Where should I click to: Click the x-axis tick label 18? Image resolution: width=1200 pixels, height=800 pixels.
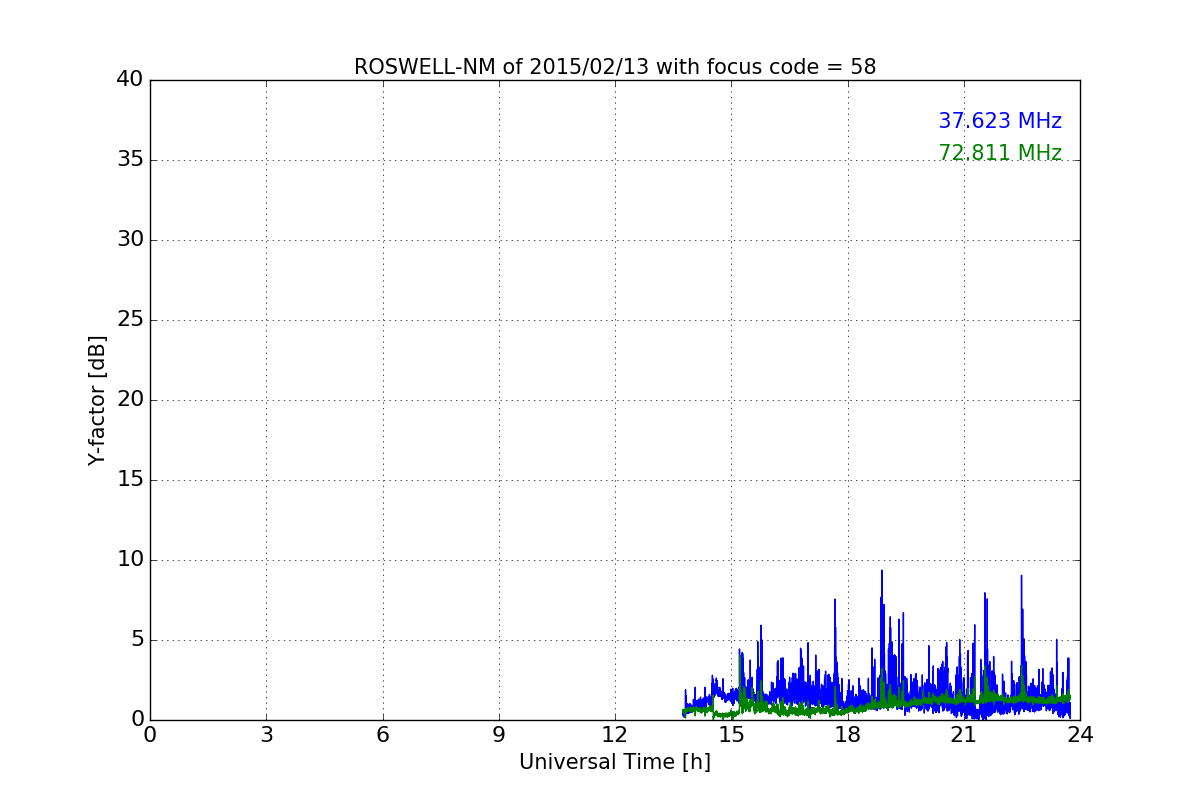848,735
